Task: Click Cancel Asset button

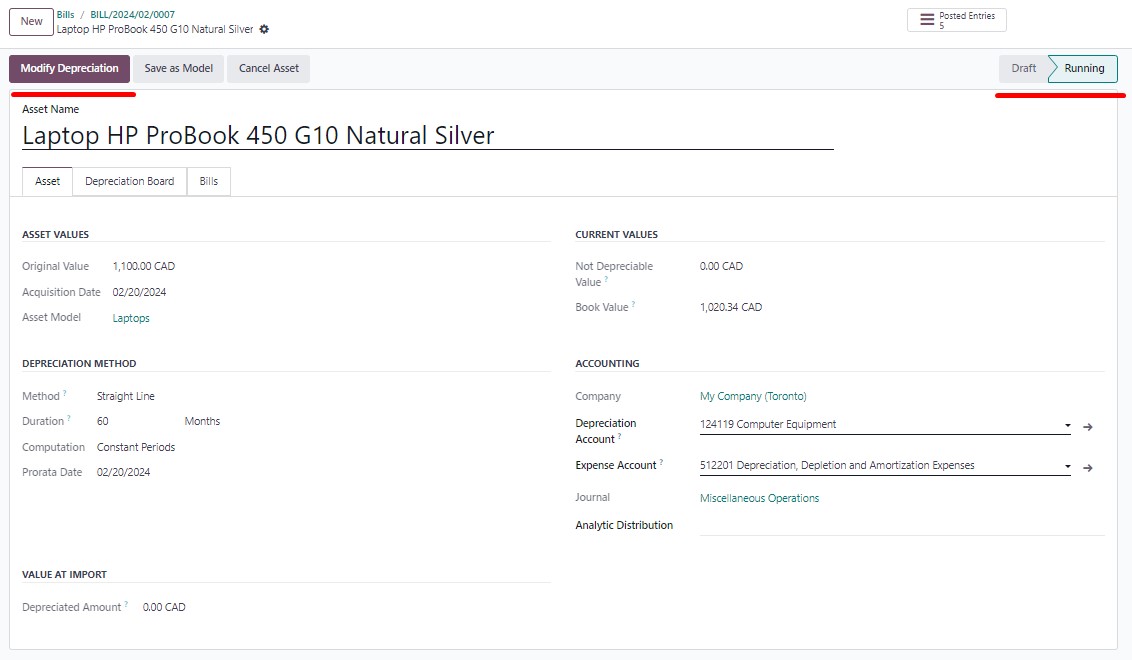Action: click(269, 69)
